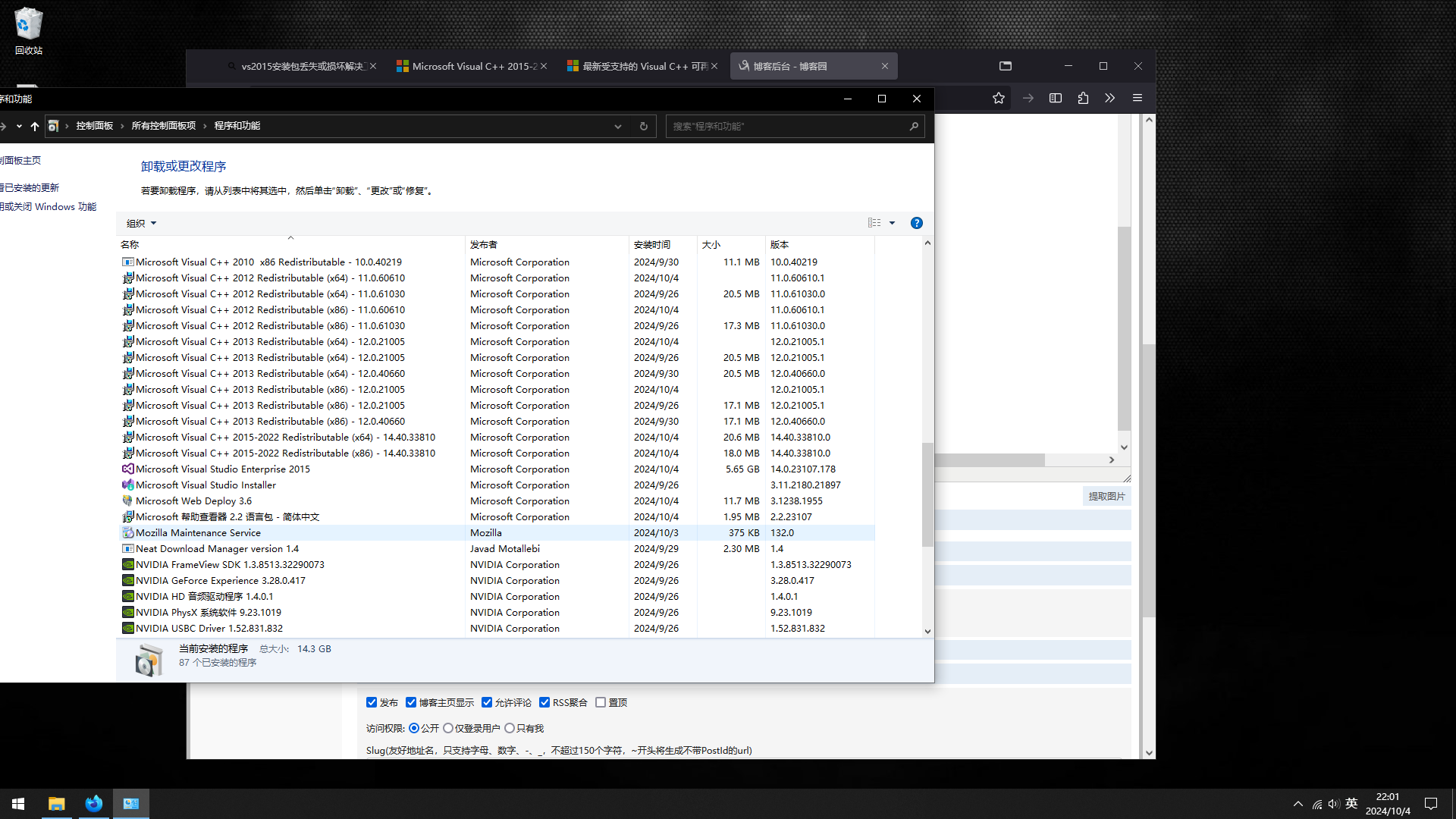Select the Visual Studio Enterprise 2015 icon
The height and width of the screenshot is (819, 1456).
click(128, 469)
